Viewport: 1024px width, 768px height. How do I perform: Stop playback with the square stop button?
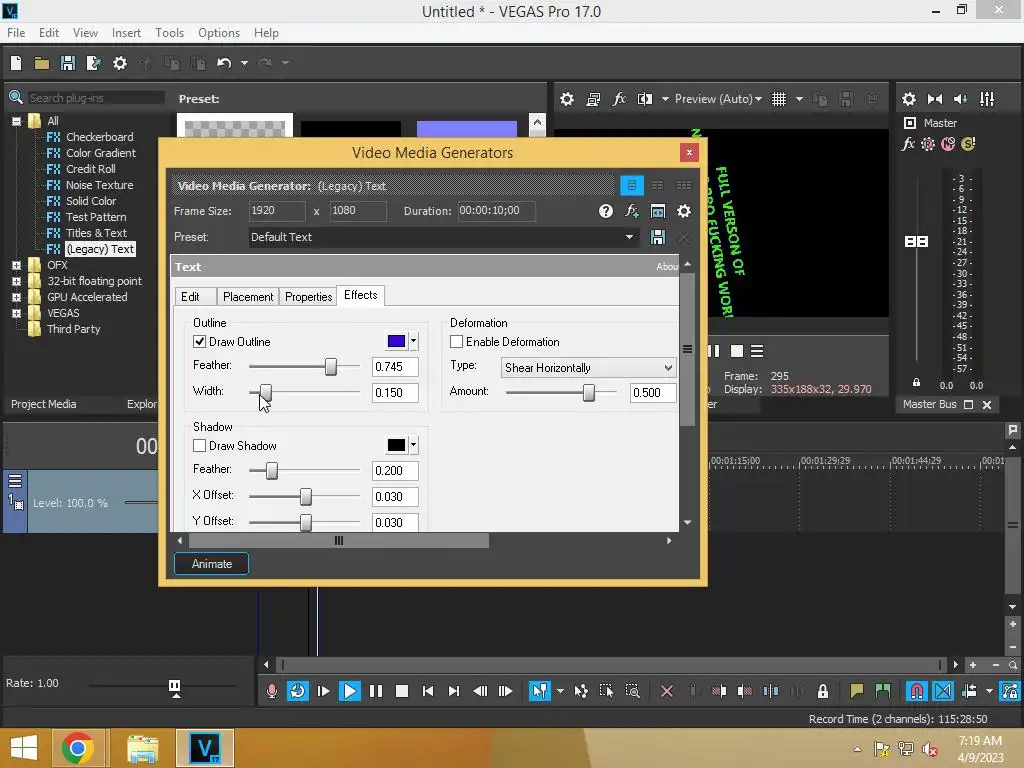click(402, 691)
